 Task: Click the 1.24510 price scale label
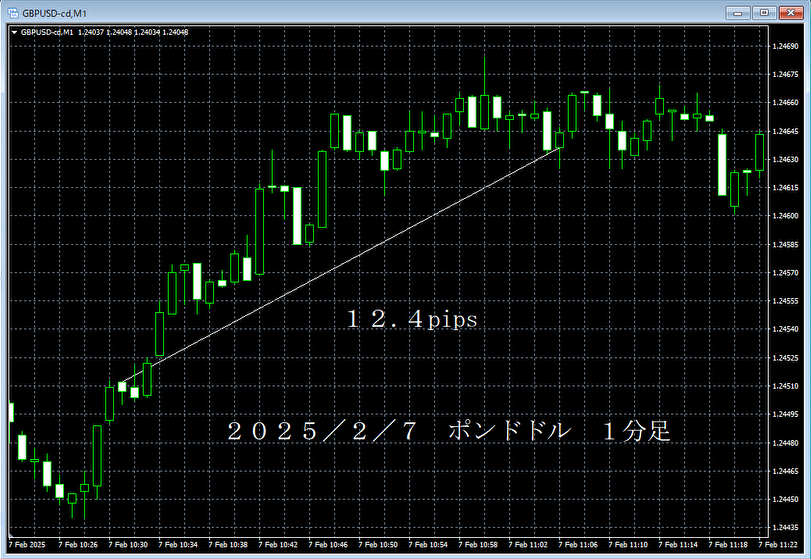pos(785,386)
